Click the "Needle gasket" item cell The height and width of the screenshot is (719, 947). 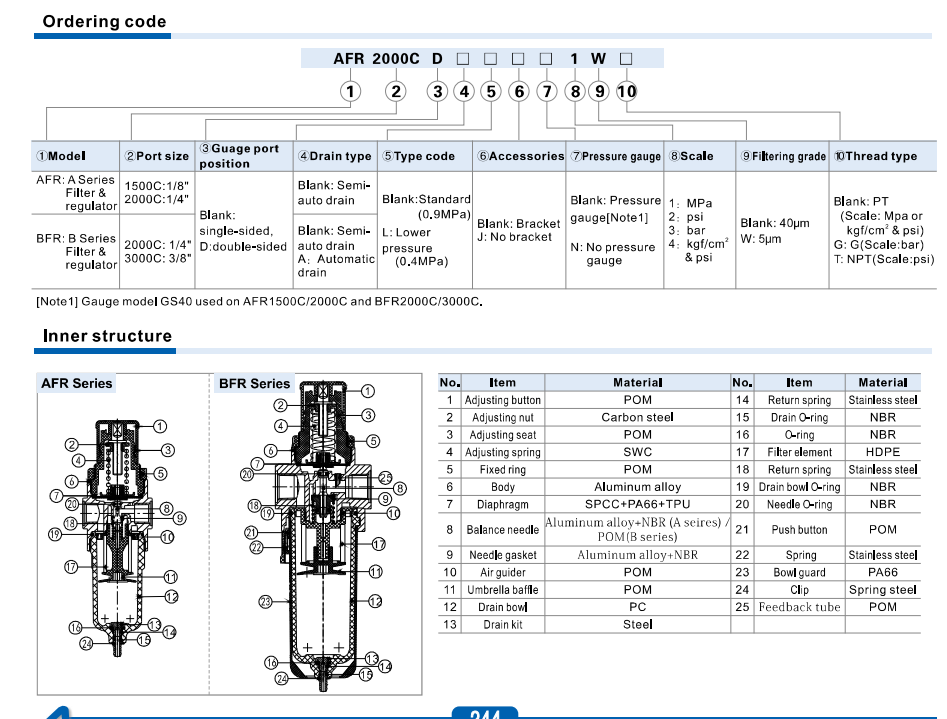(x=502, y=555)
